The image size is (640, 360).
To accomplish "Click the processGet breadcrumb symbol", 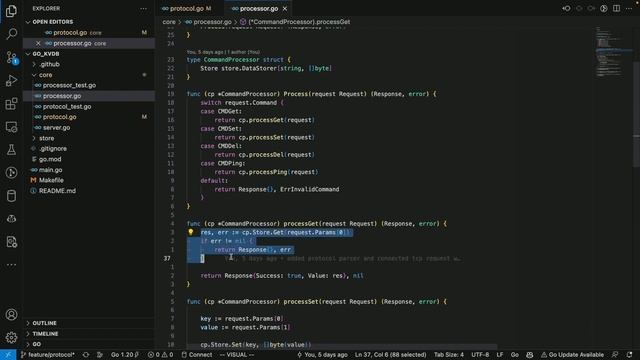I will [295, 22].
